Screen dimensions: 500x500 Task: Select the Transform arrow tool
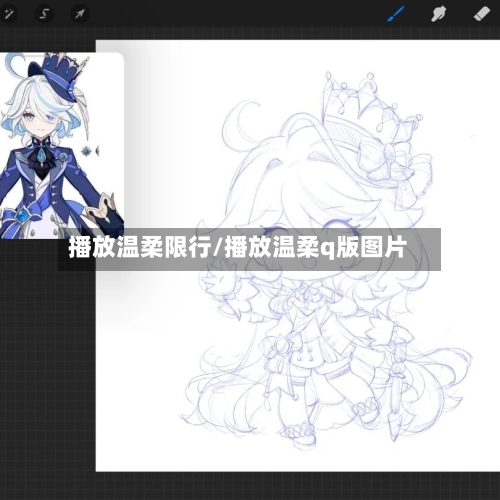[80, 14]
